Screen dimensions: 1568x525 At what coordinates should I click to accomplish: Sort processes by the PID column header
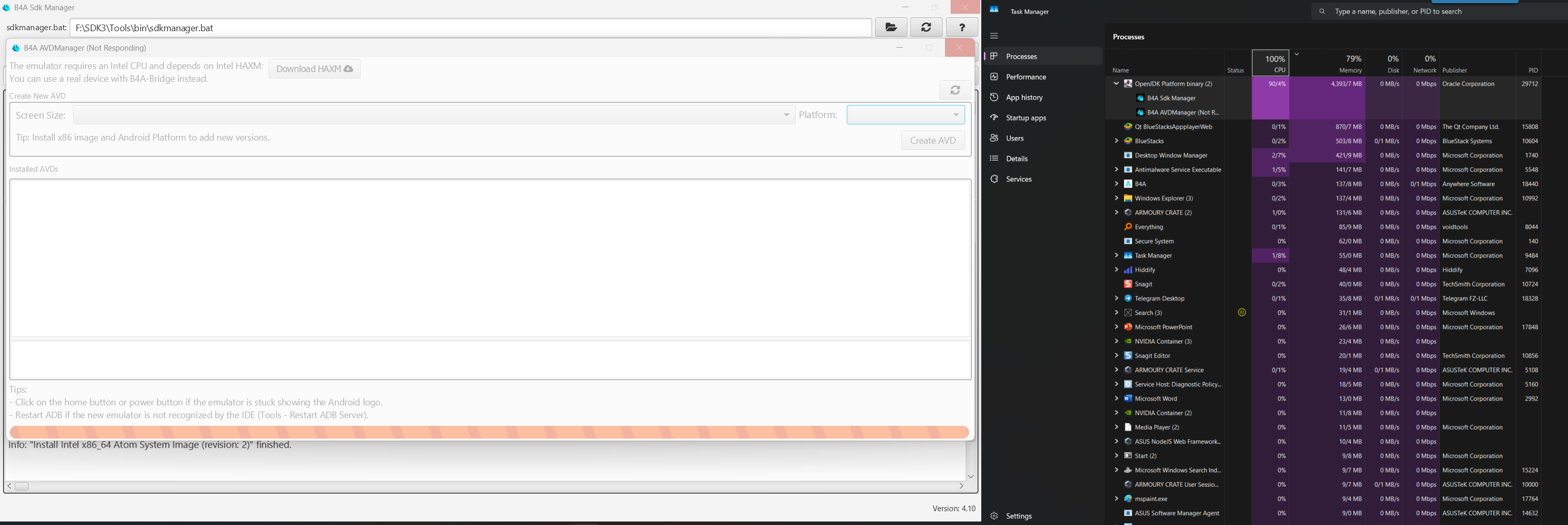coord(1529,63)
